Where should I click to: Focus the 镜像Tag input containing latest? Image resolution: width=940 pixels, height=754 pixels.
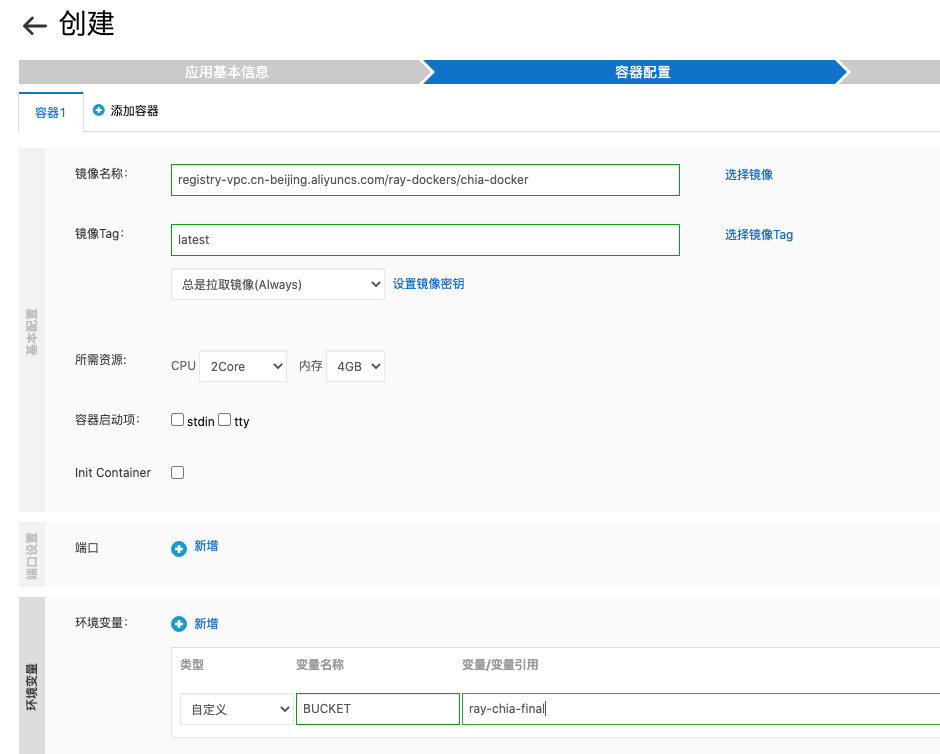425,240
